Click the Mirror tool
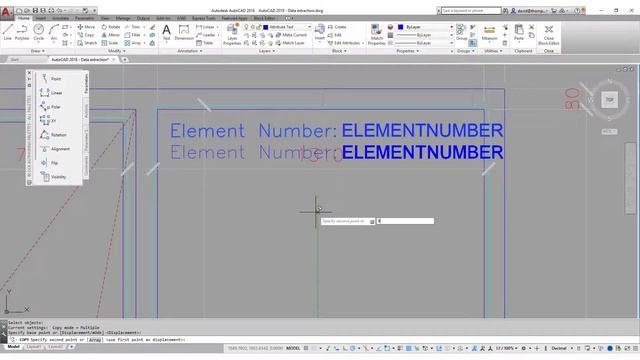Screen dimensions: 640x360 click(x=111, y=35)
